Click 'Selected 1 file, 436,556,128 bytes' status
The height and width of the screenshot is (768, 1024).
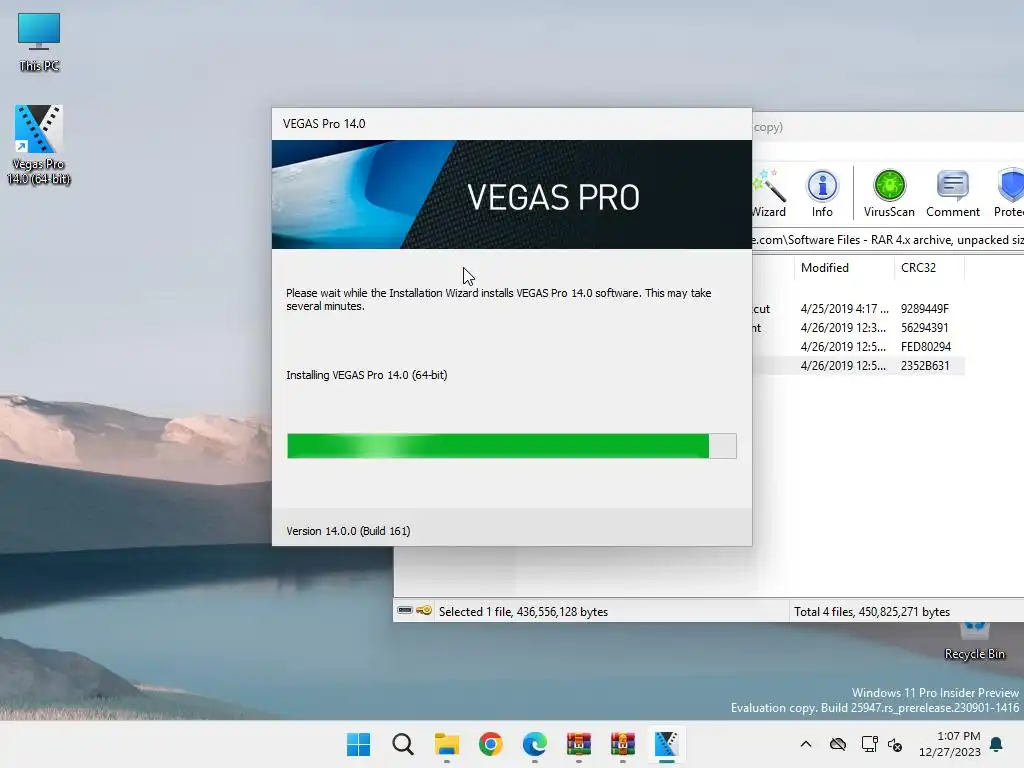[x=523, y=612]
